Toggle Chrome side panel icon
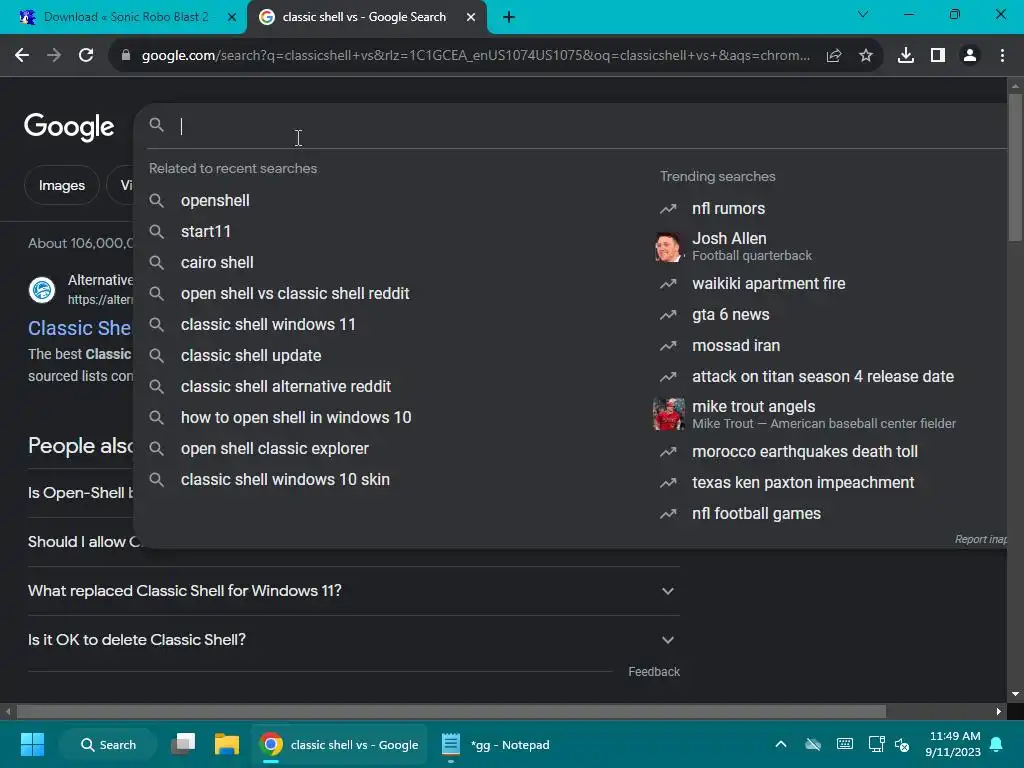 (938, 56)
